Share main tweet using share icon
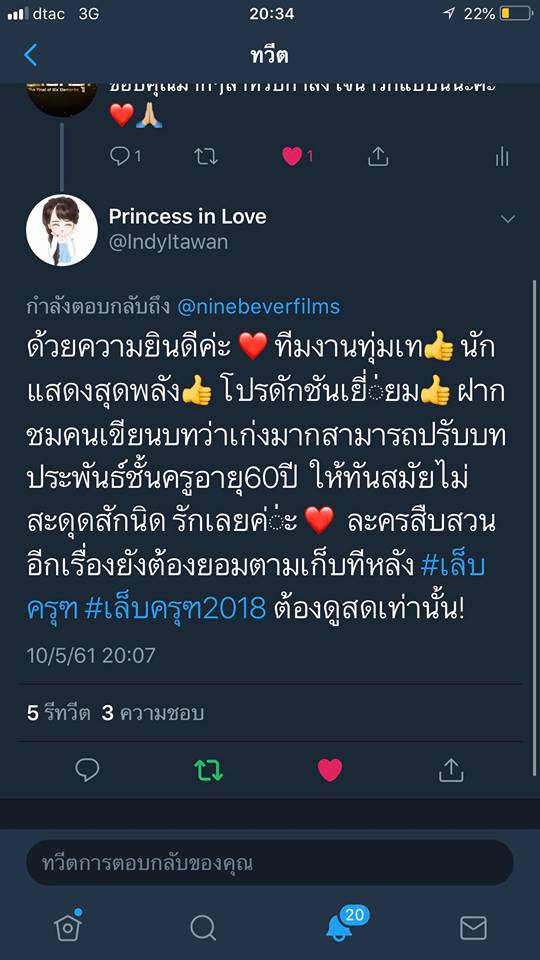The width and height of the screenshot is (540, 960). coord(451,770)
